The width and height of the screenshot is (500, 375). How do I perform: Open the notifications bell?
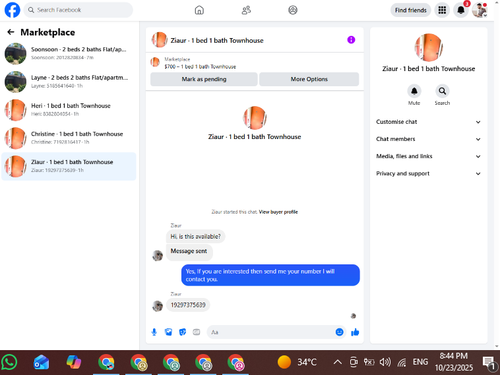pyautogui.click(x=461, y=10)
